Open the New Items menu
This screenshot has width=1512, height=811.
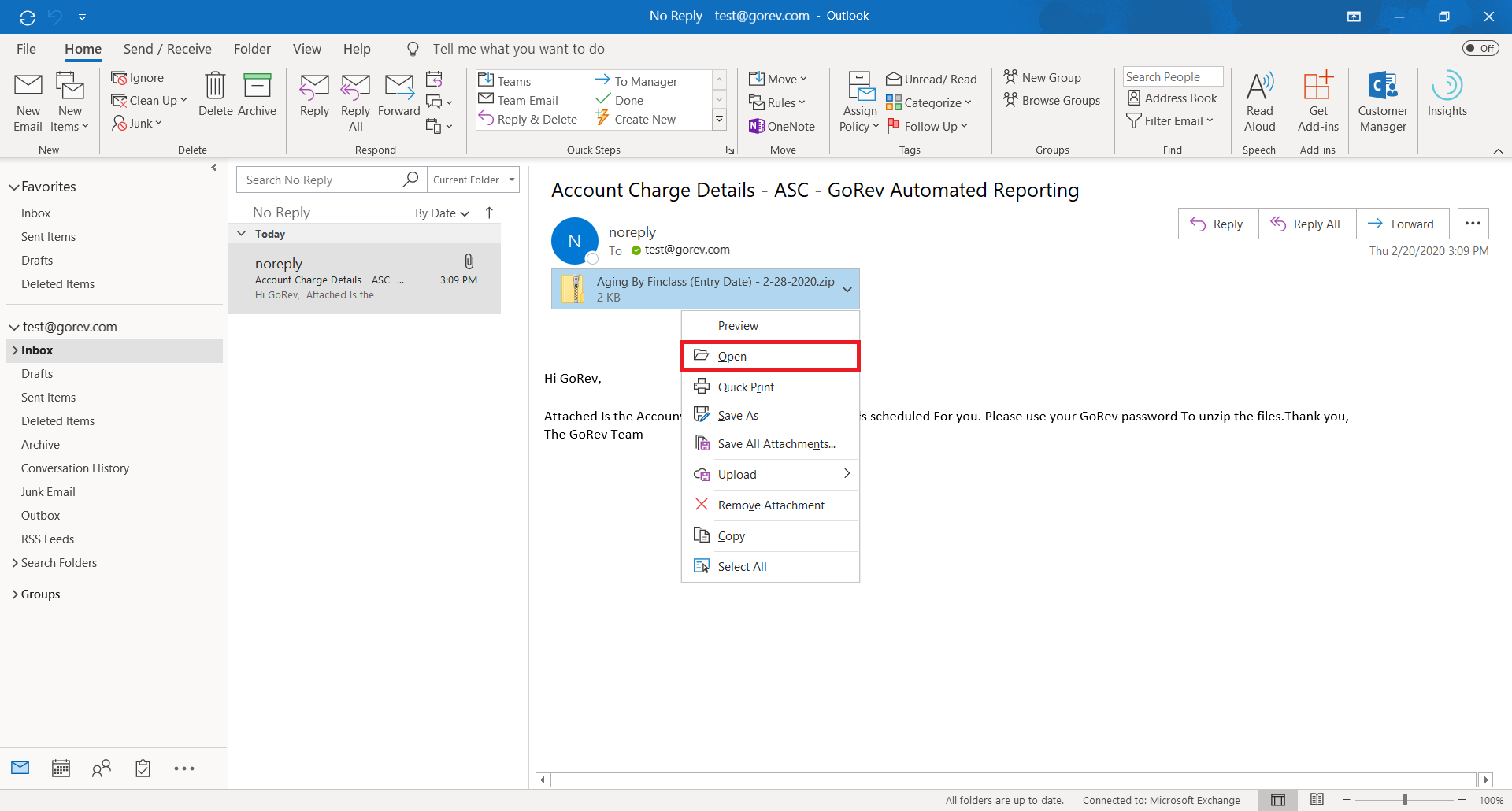70,102
